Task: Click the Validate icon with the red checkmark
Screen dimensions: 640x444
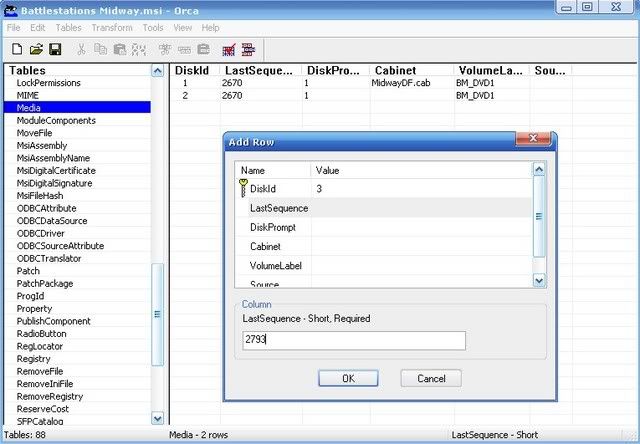Action: [x=229, y=49]
